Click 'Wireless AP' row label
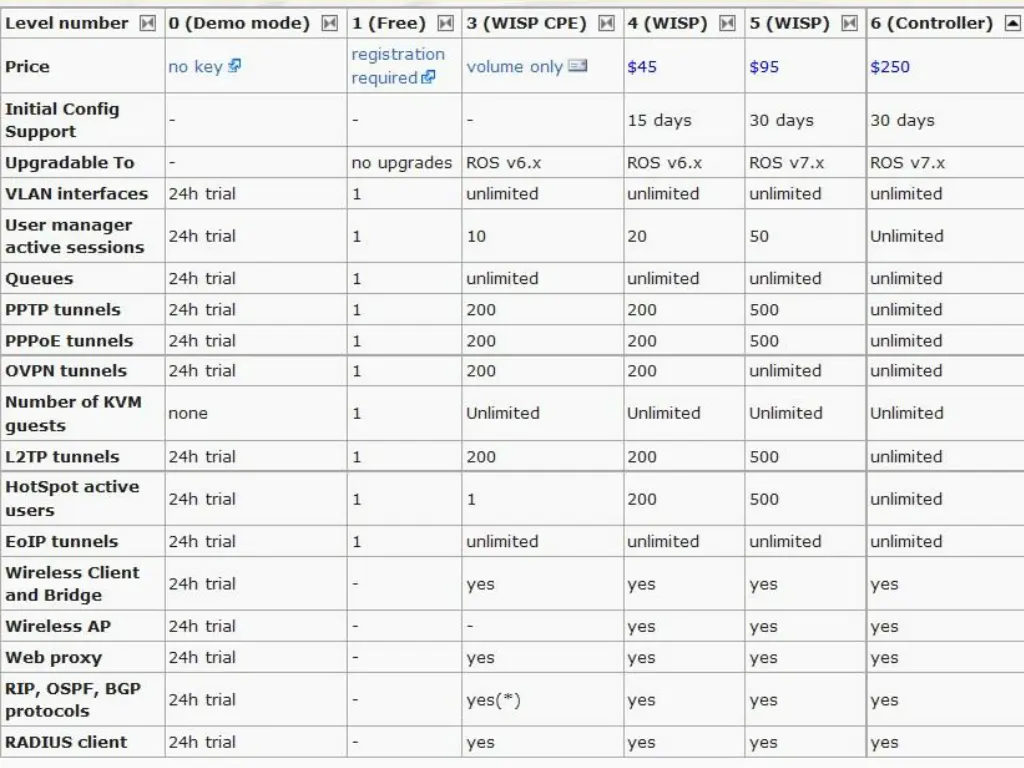 pyautogui.click(x=58, y=626)
